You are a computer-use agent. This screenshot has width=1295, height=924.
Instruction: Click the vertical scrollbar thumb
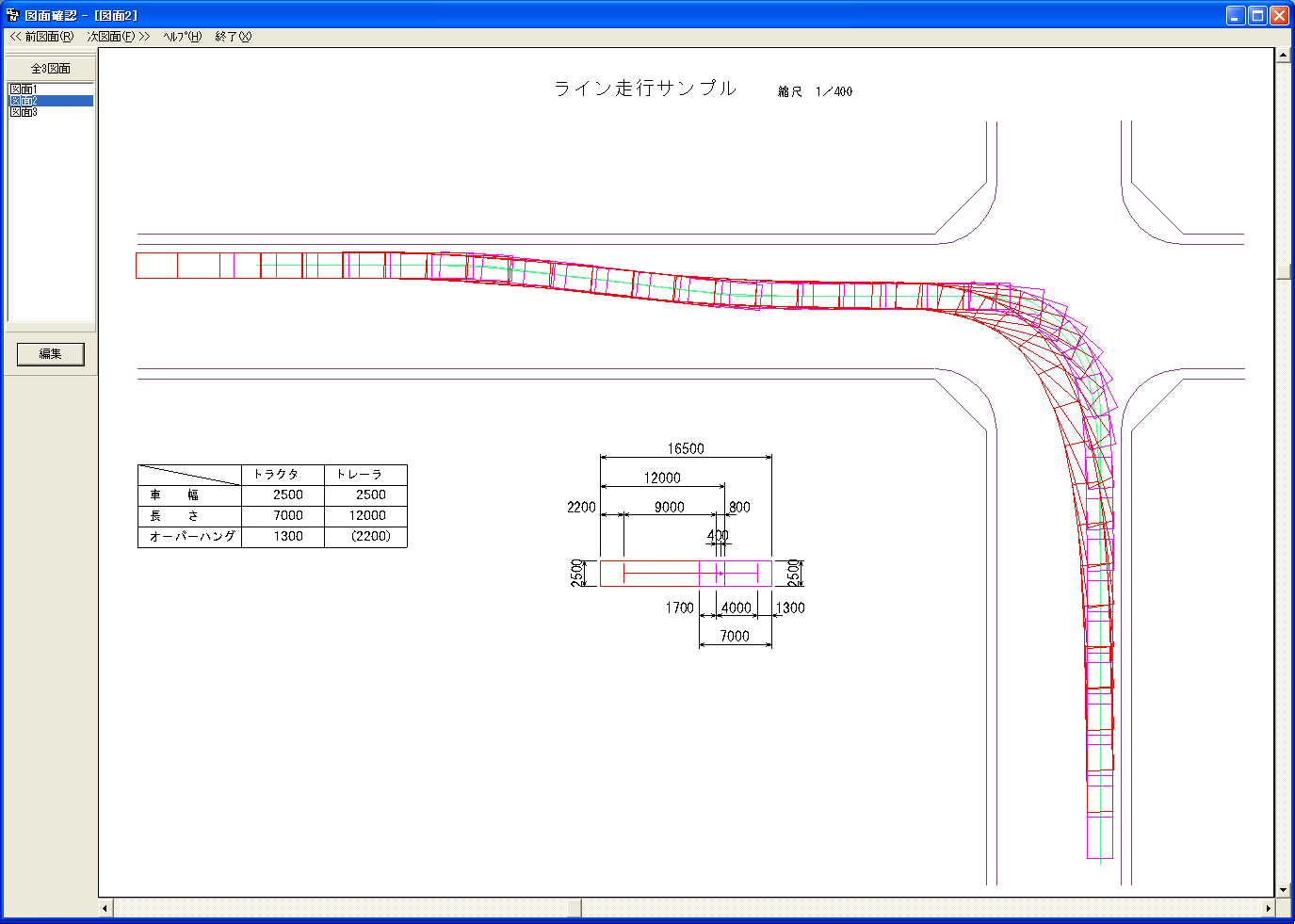pyautogui.click(x=1283, y=271)
